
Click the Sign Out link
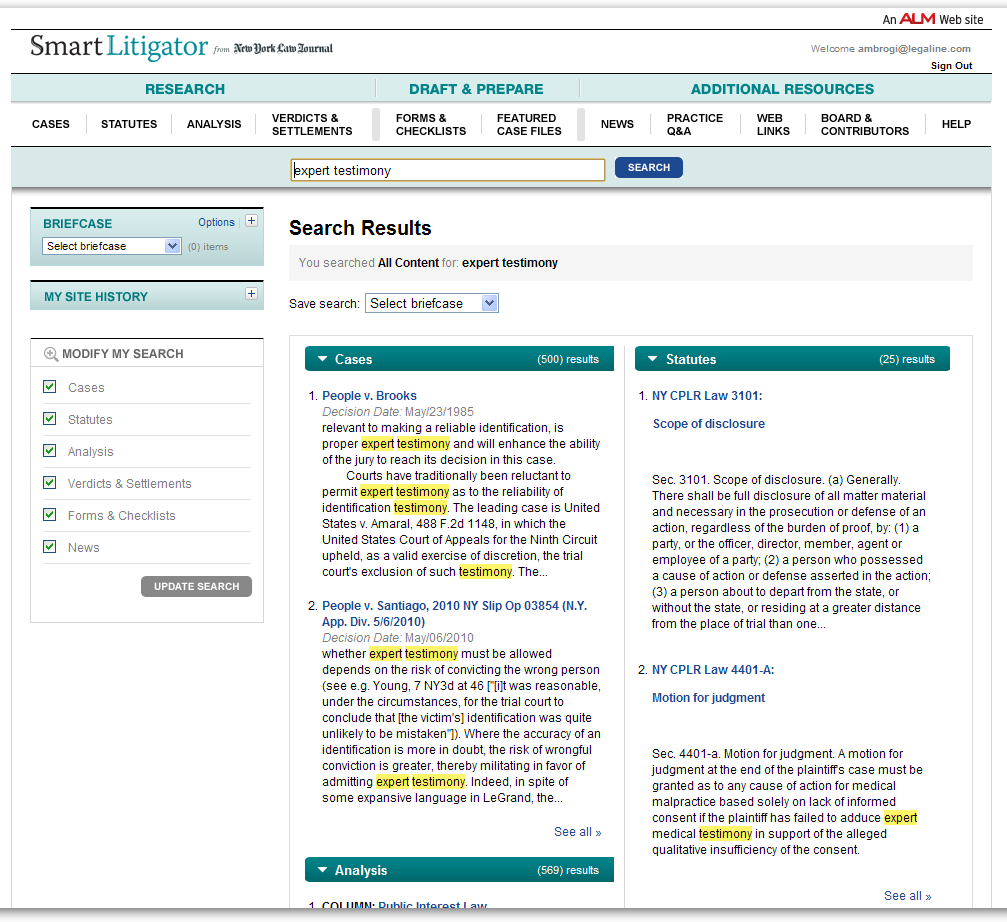tap(952, 65)
